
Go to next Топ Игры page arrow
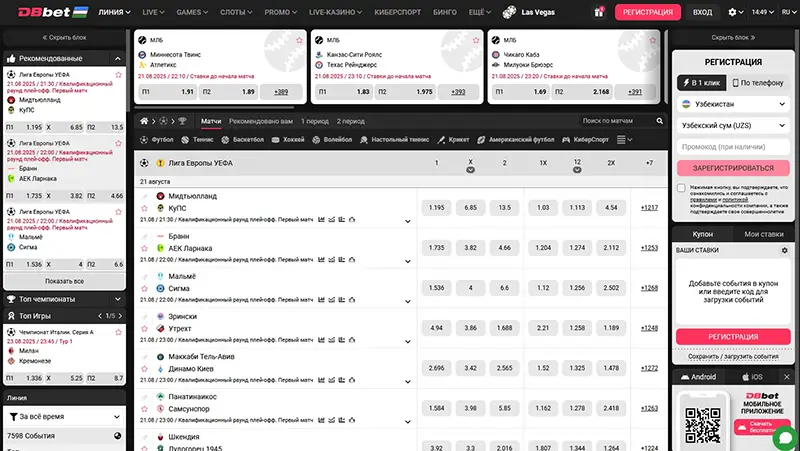[120, 316]
